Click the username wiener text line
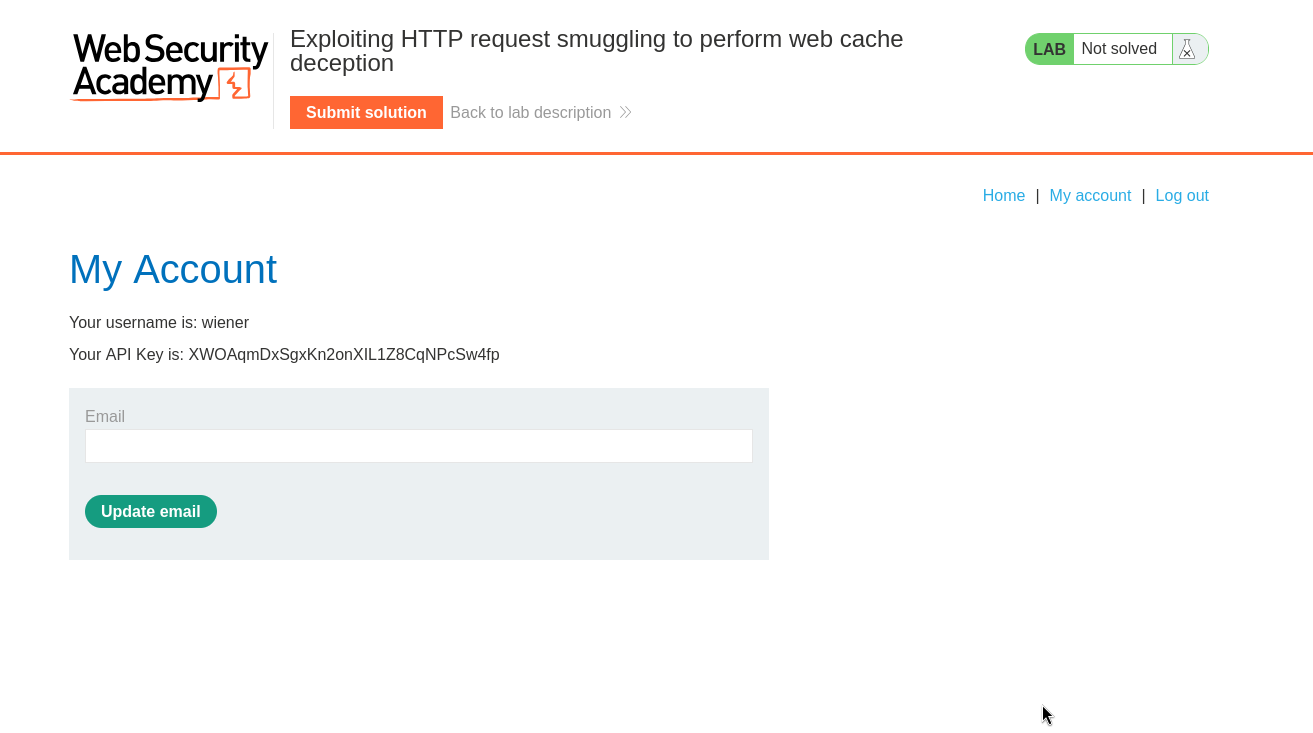This screenshot has height=733, width=1313. [159, 322]
